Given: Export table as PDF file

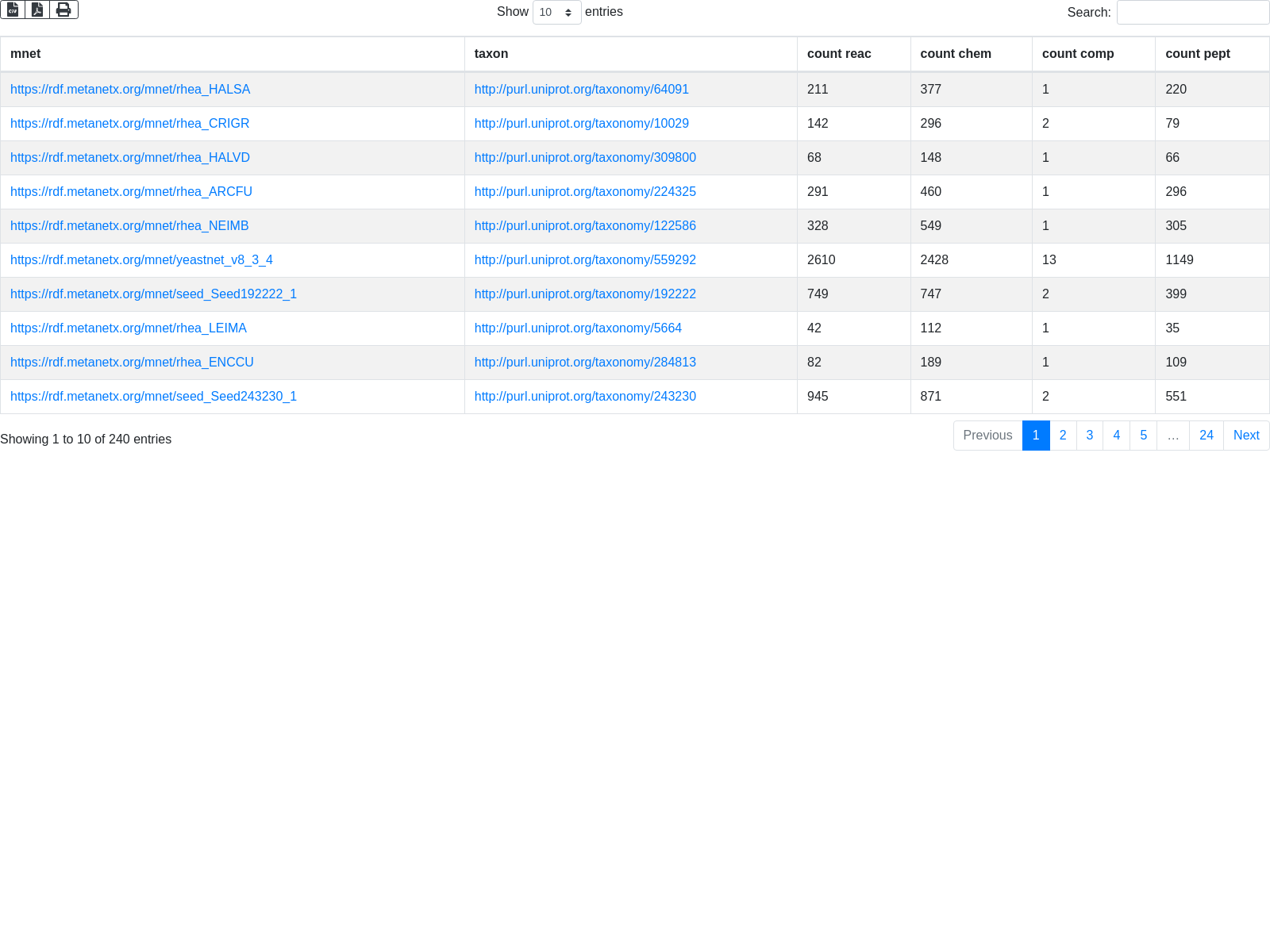Looking at the screenshot, I should 37,10.
